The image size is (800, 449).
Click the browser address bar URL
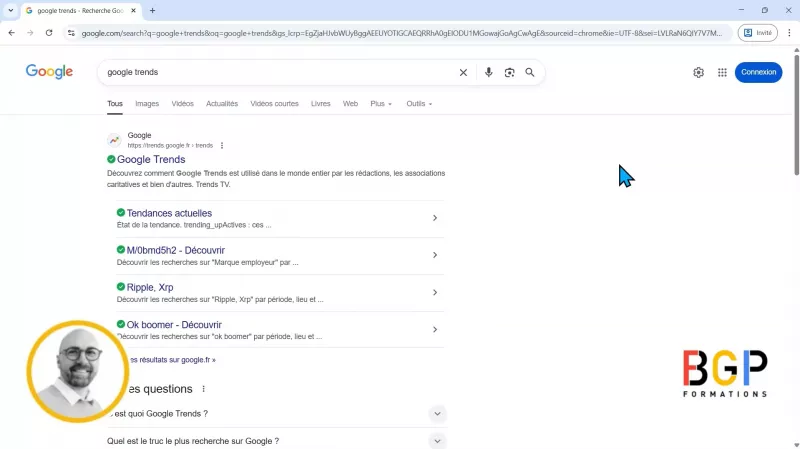tap(402, 33)
